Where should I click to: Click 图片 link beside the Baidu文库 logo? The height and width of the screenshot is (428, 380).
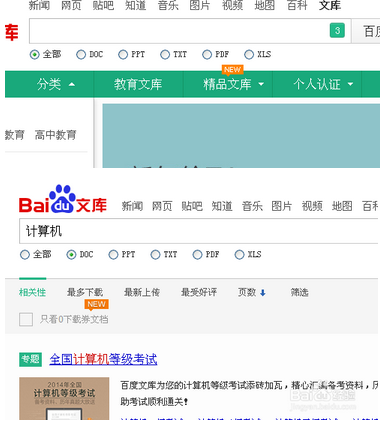pos(282,206)
